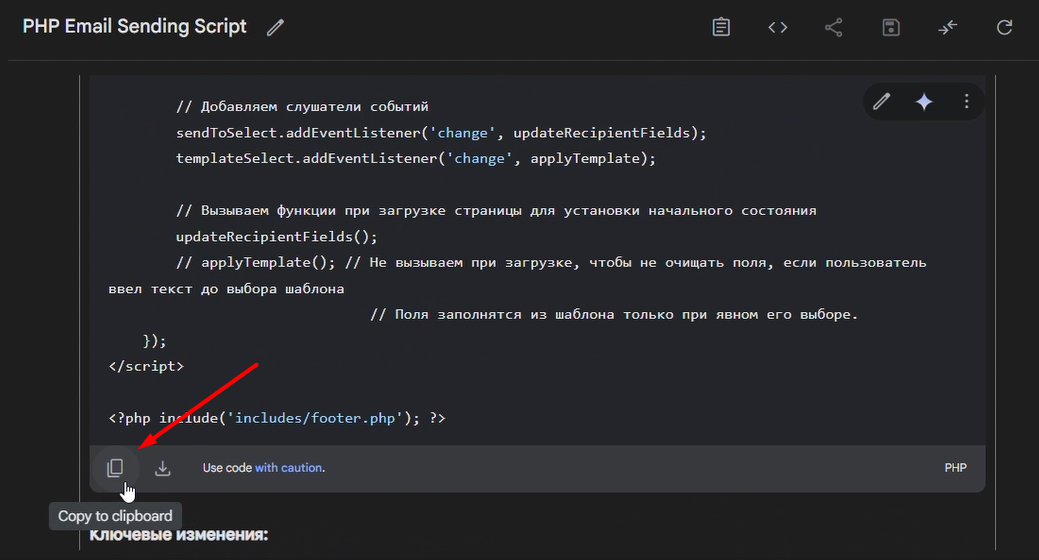Click the closing '</script>' tag line
Screen dimensions: 1039x560
(146, 366)
